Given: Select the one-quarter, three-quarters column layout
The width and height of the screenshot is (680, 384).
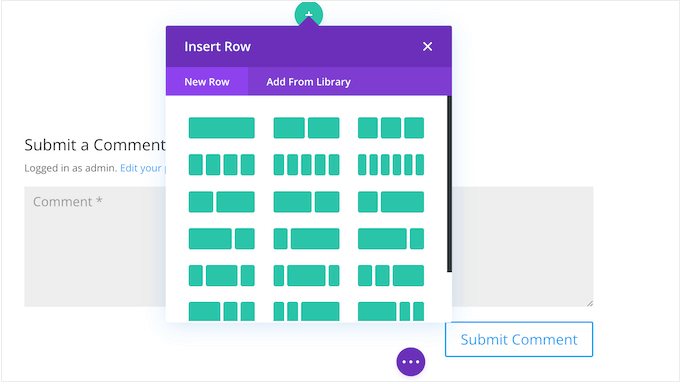Looking at the screenshot, I should 306,239.
